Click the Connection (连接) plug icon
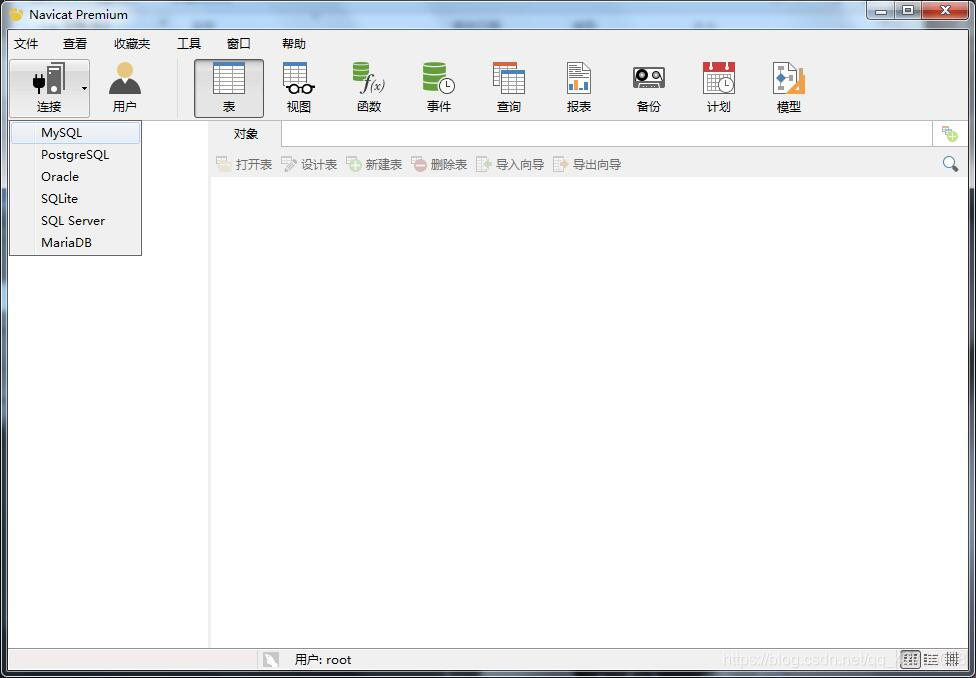Screen dimensions: 976x678 49,78
